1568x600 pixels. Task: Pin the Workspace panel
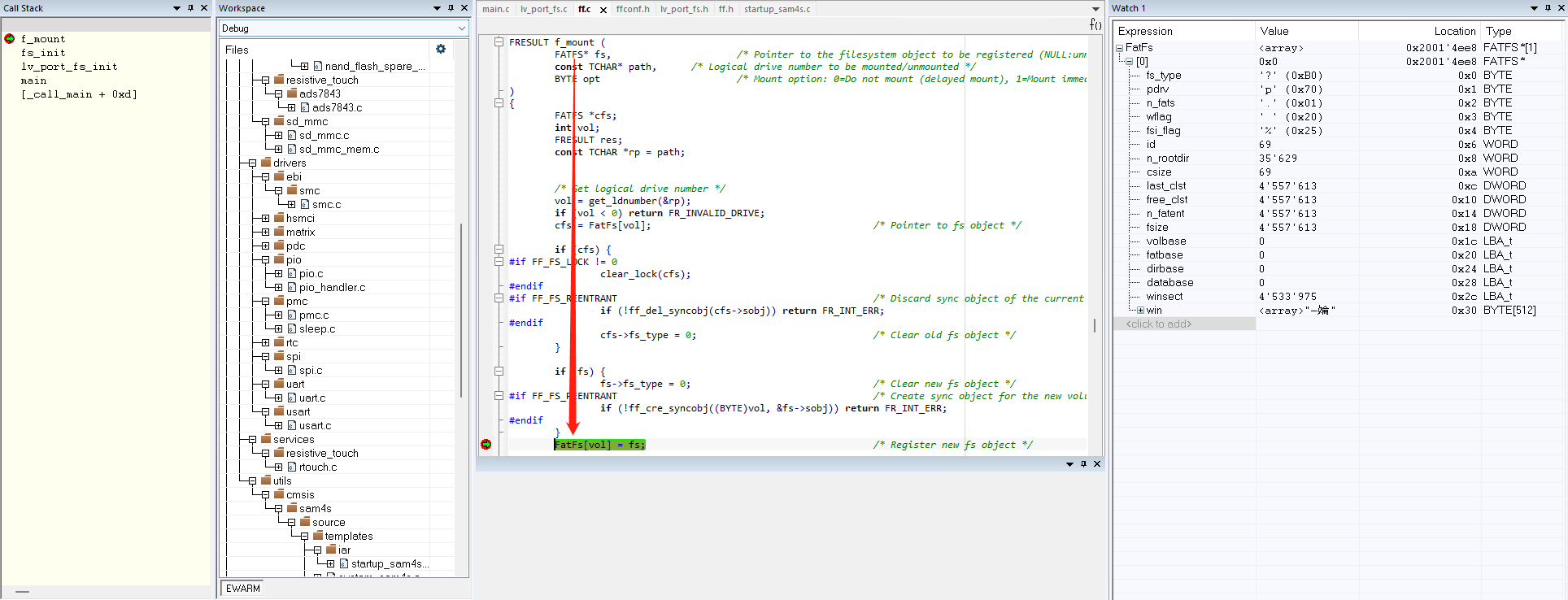[x=451, y=8]
